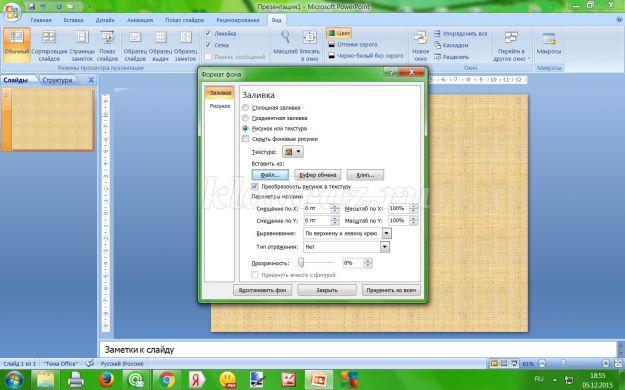Open the Alignment dropdown
Viewport: 625px width, 390px height.
coord(387,233)
